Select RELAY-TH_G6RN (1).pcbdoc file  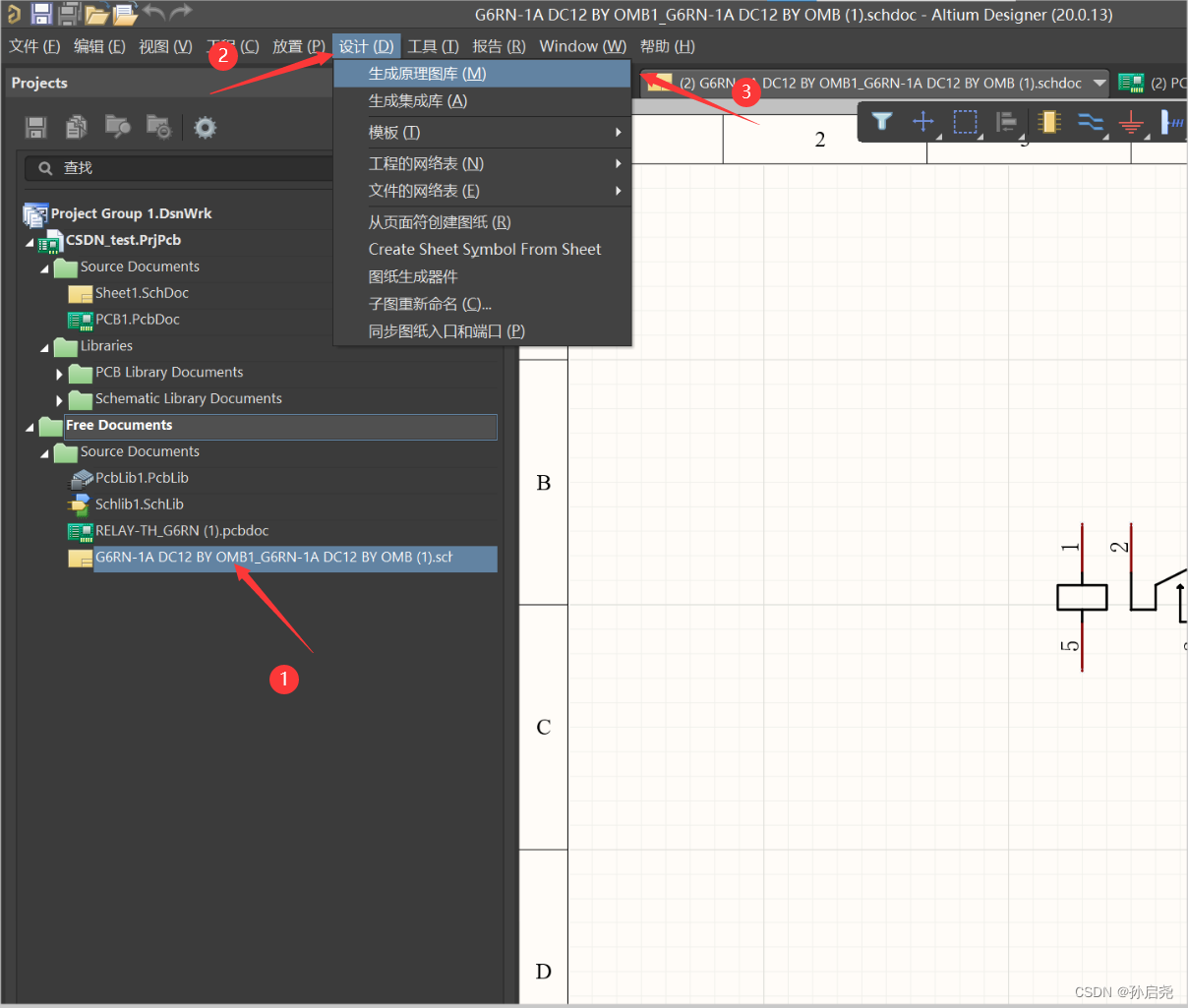[x=182, y=531]
